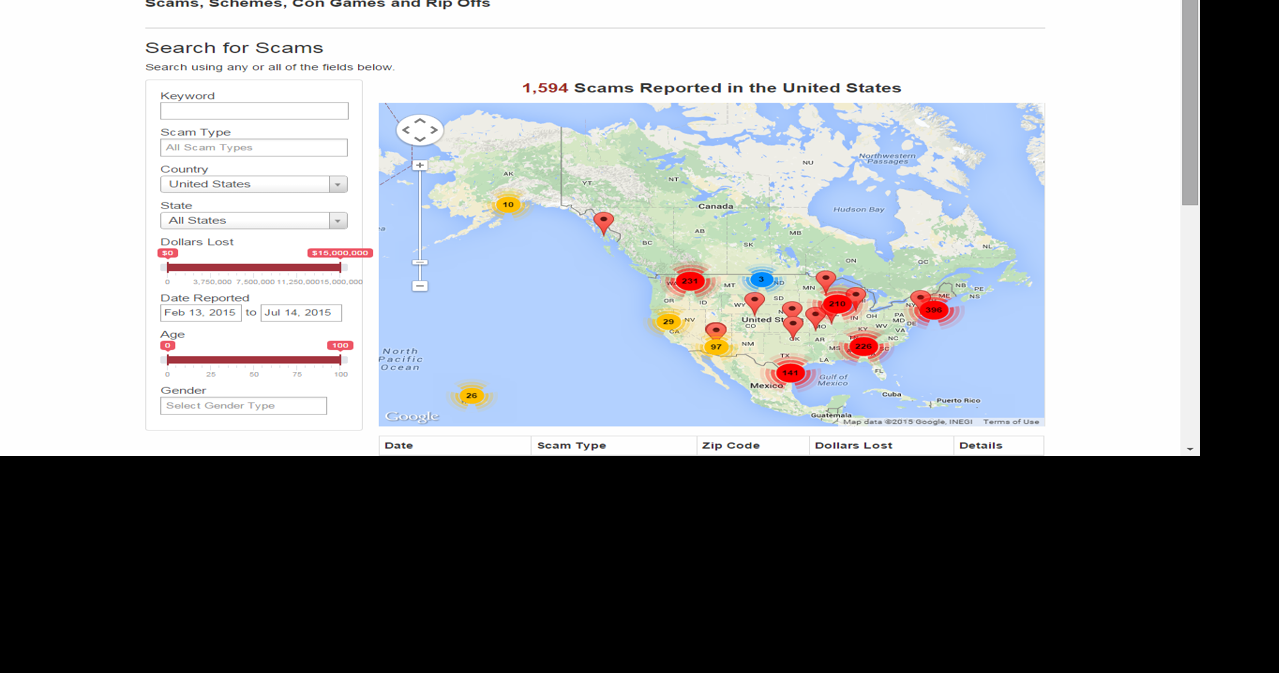Viewport: 1279px width, 673px height.
Task: Open the red cluster marker showing 396
Action: coord(934,310)
